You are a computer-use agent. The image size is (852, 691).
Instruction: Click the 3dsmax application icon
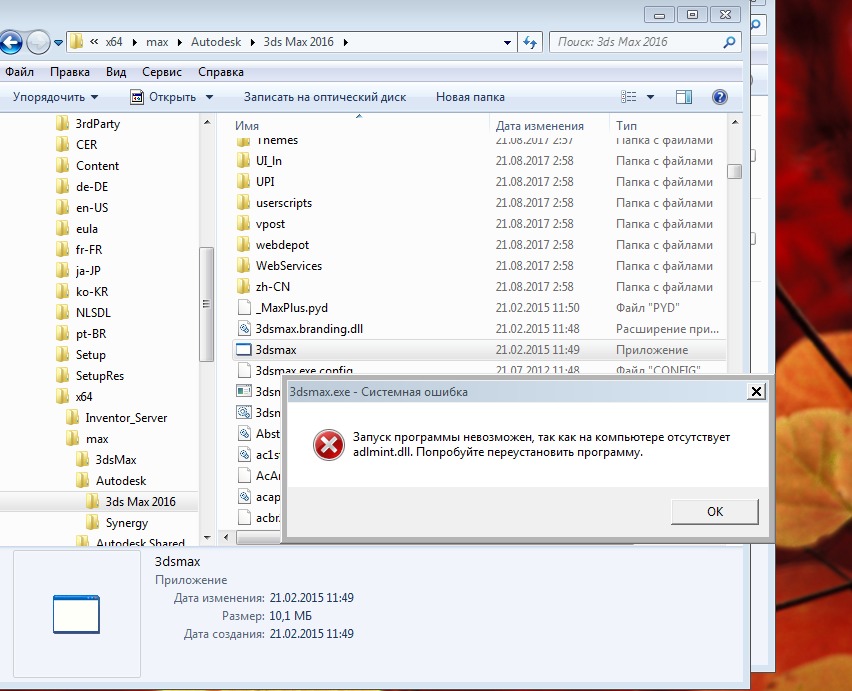(244, 350)
